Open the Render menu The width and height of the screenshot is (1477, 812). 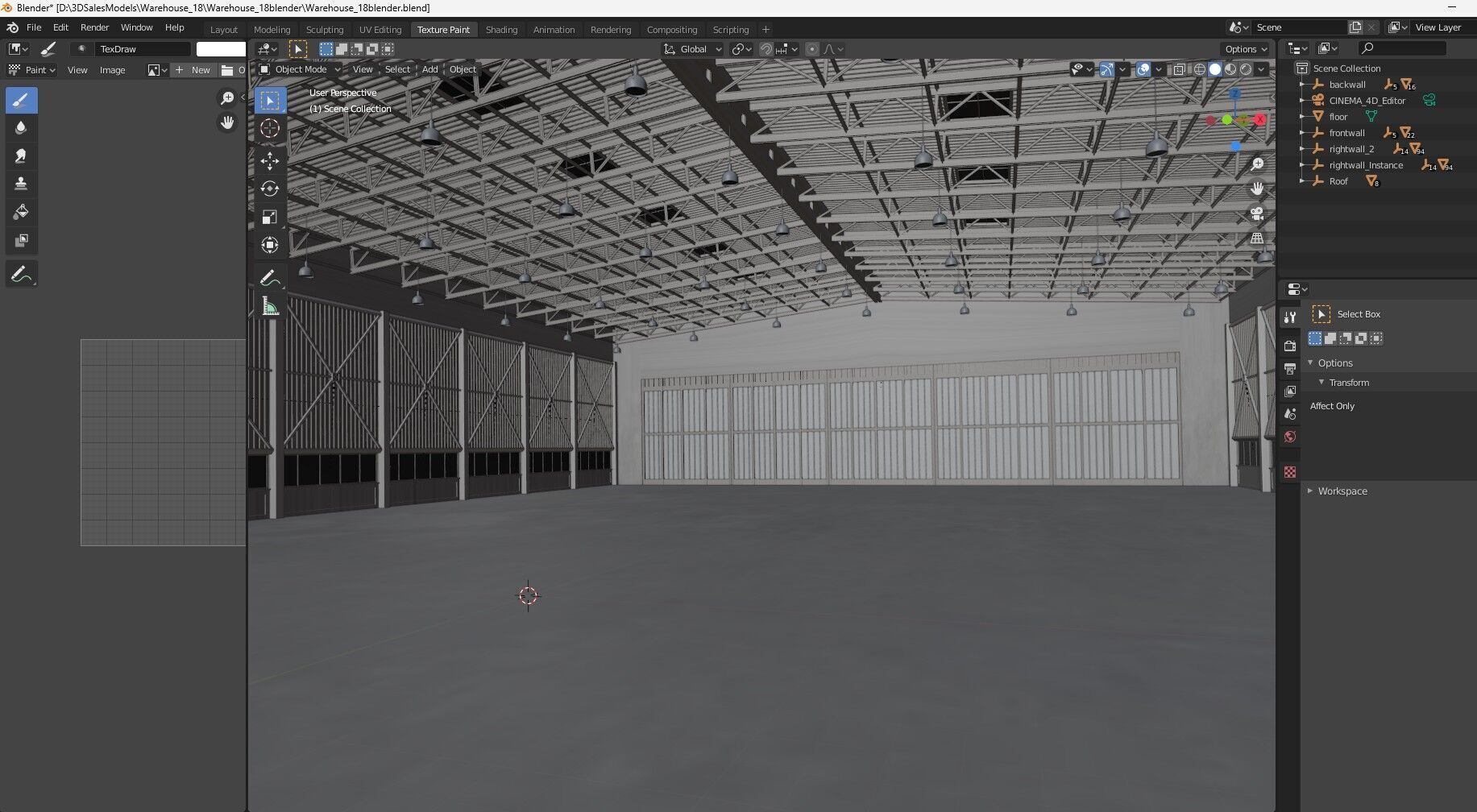[x=94, y=27]
